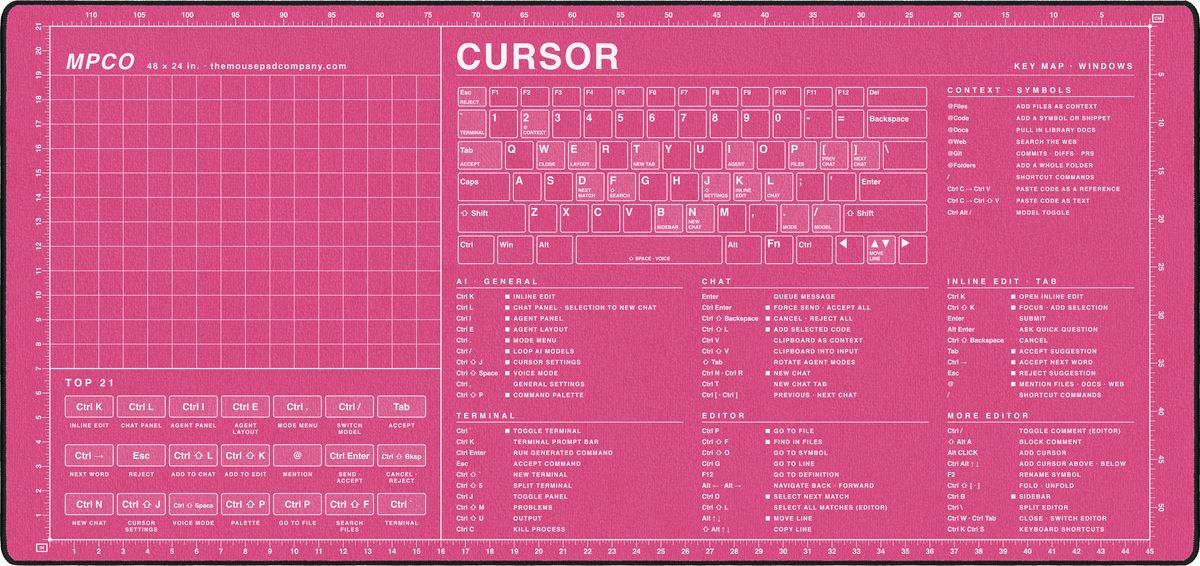Click square marker beside Sidebar in More Editor
The image size is (1200, 566).
point(1013,496)
